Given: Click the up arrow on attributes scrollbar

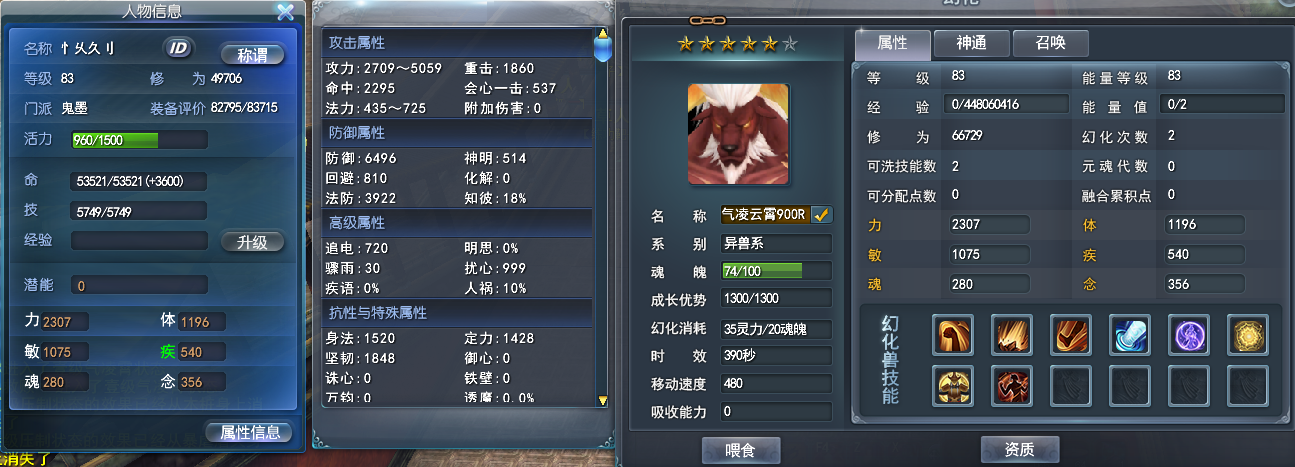Looking at the screenshot, I should [x=602, y=34].
